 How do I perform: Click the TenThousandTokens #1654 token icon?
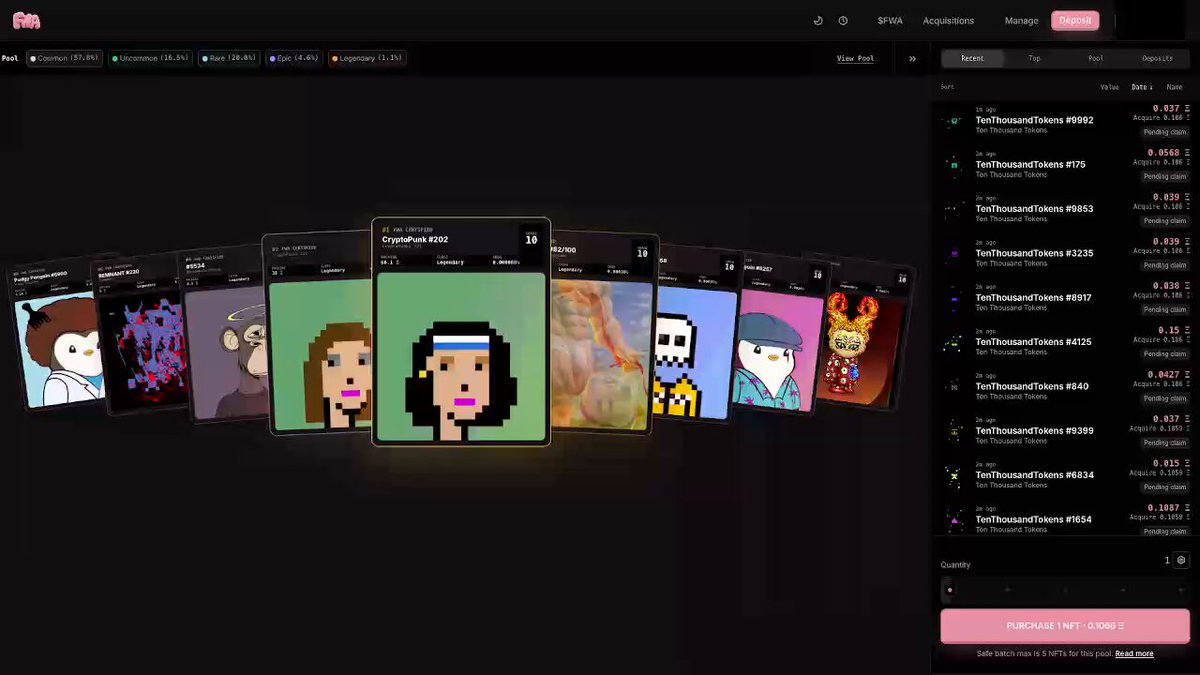pos(954,520)
